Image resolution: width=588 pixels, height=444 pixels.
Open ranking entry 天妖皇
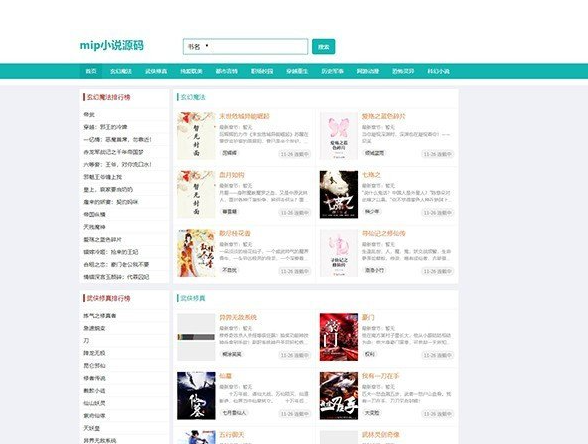(x=92, y=428)
